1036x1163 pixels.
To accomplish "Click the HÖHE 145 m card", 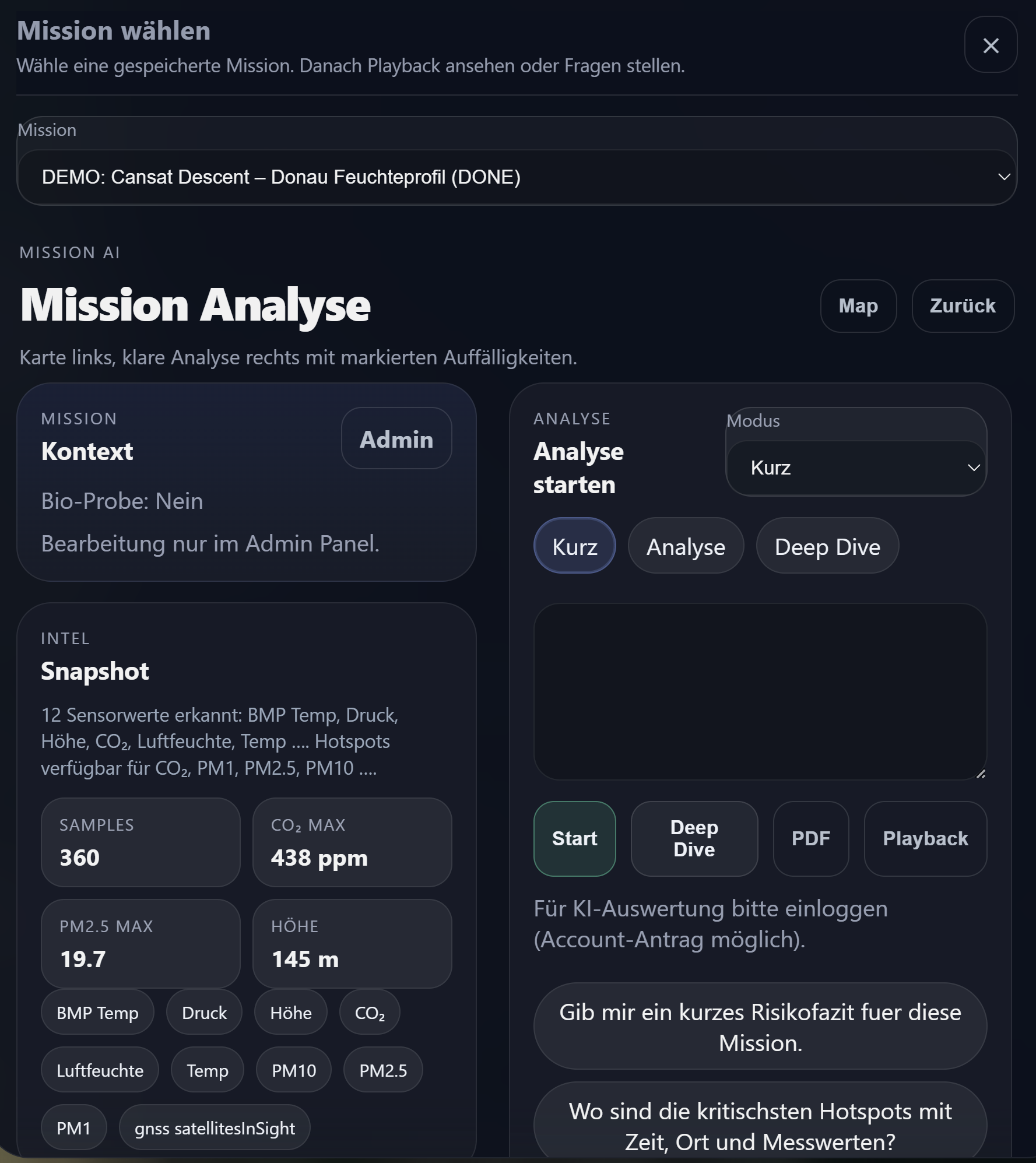I will (352, 944).
